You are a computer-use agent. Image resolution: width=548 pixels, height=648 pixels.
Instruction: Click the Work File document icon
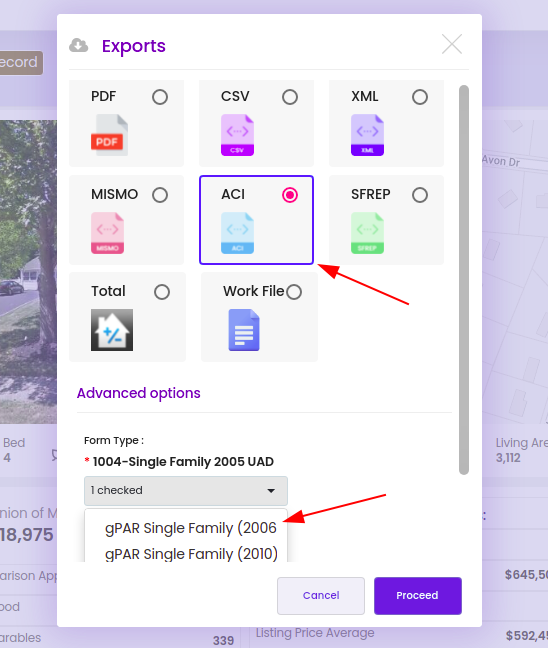[244, 330]
